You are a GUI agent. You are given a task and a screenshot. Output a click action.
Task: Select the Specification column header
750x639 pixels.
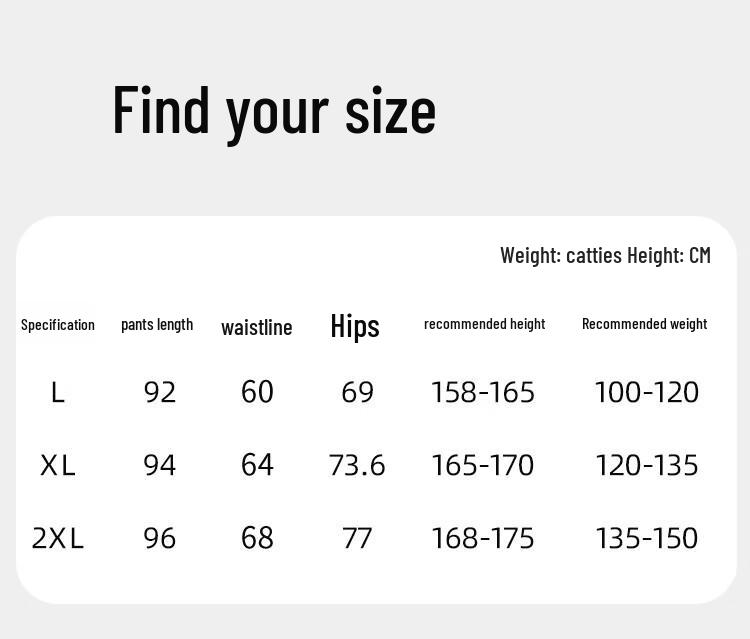tap(58, 325)
